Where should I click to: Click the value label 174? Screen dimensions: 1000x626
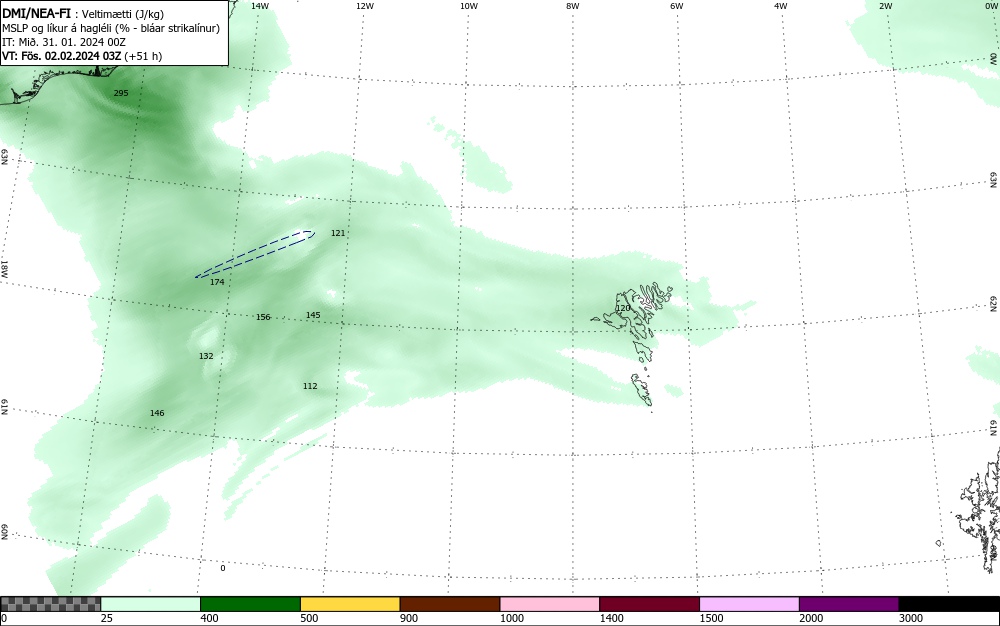pos(217,282)
